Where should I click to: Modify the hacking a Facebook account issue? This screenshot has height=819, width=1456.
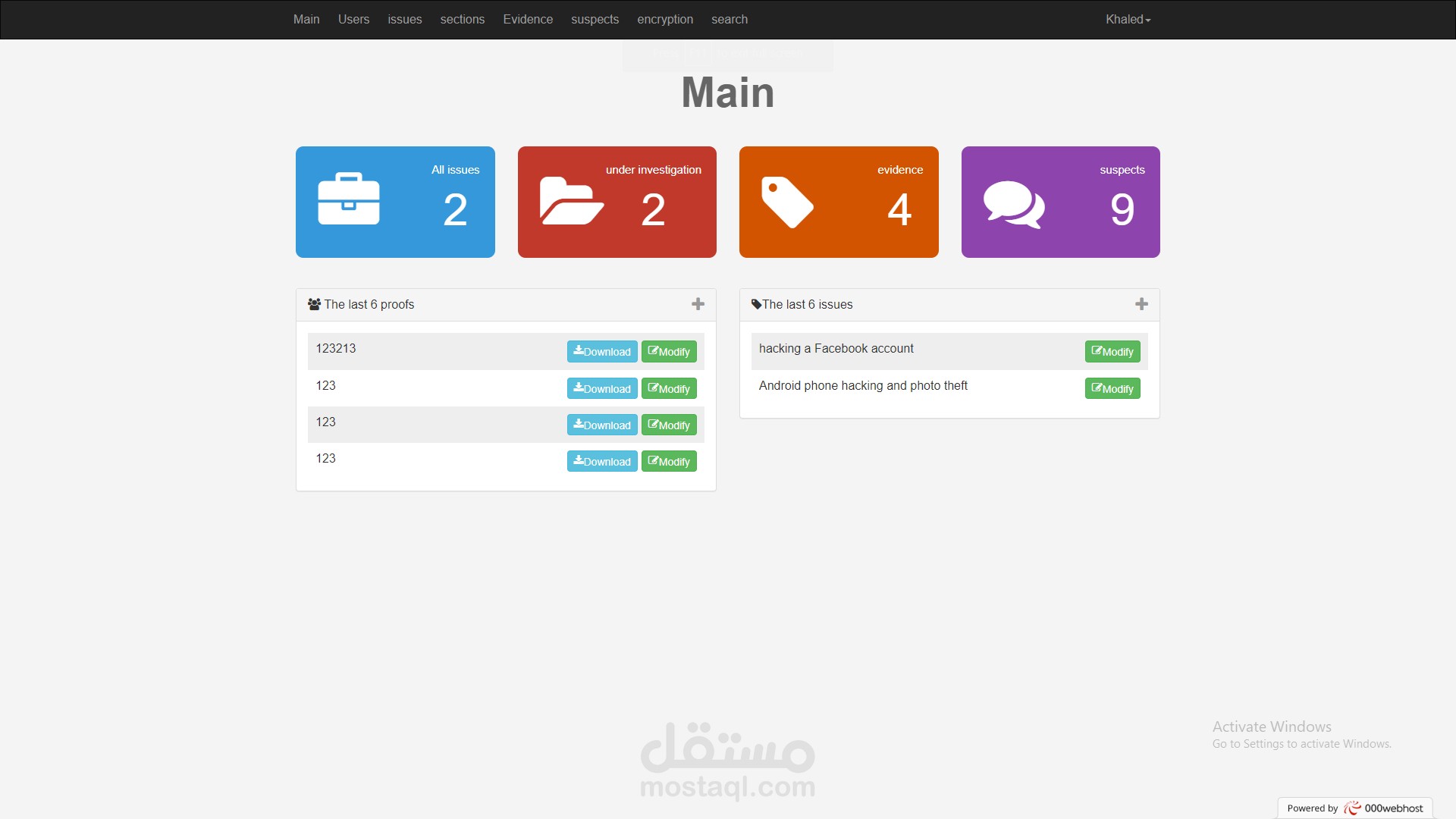click(x=1112, y=351)
